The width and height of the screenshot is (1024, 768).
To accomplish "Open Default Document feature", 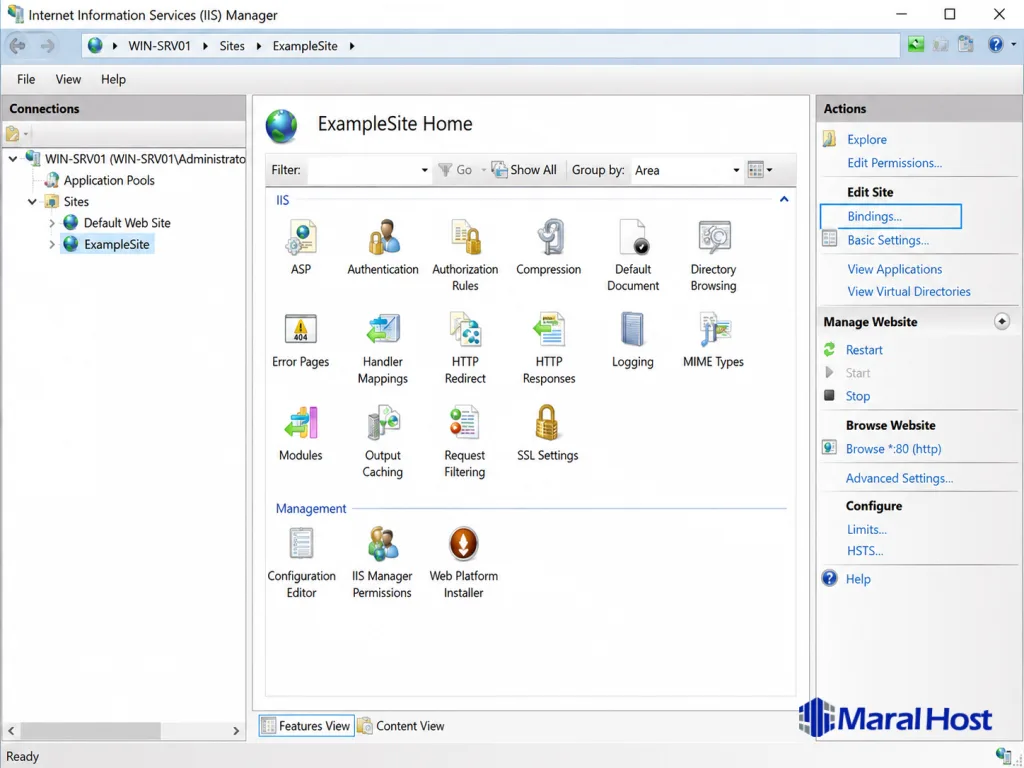I will (633, 255).
